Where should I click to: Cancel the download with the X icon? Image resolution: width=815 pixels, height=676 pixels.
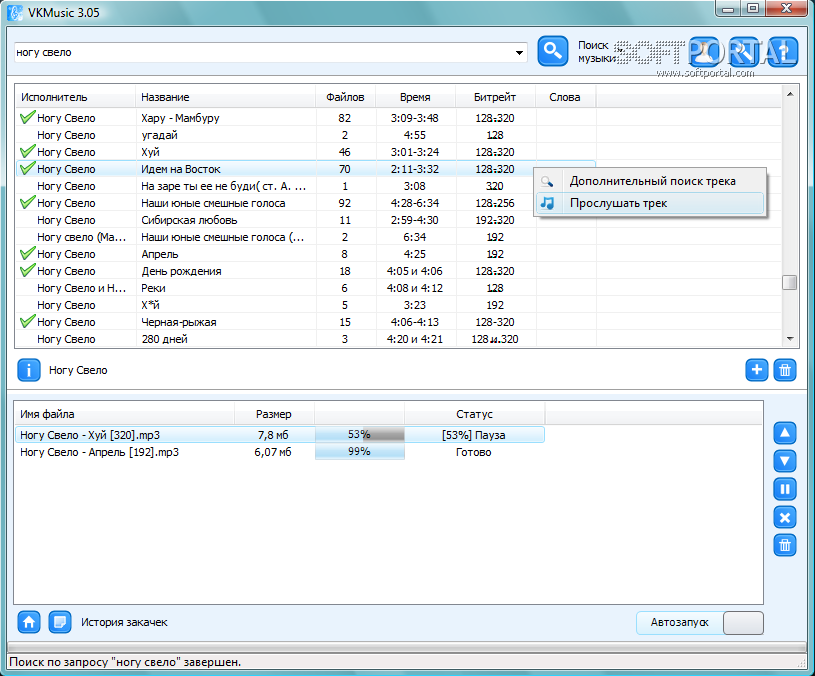[x=785, y=517]
